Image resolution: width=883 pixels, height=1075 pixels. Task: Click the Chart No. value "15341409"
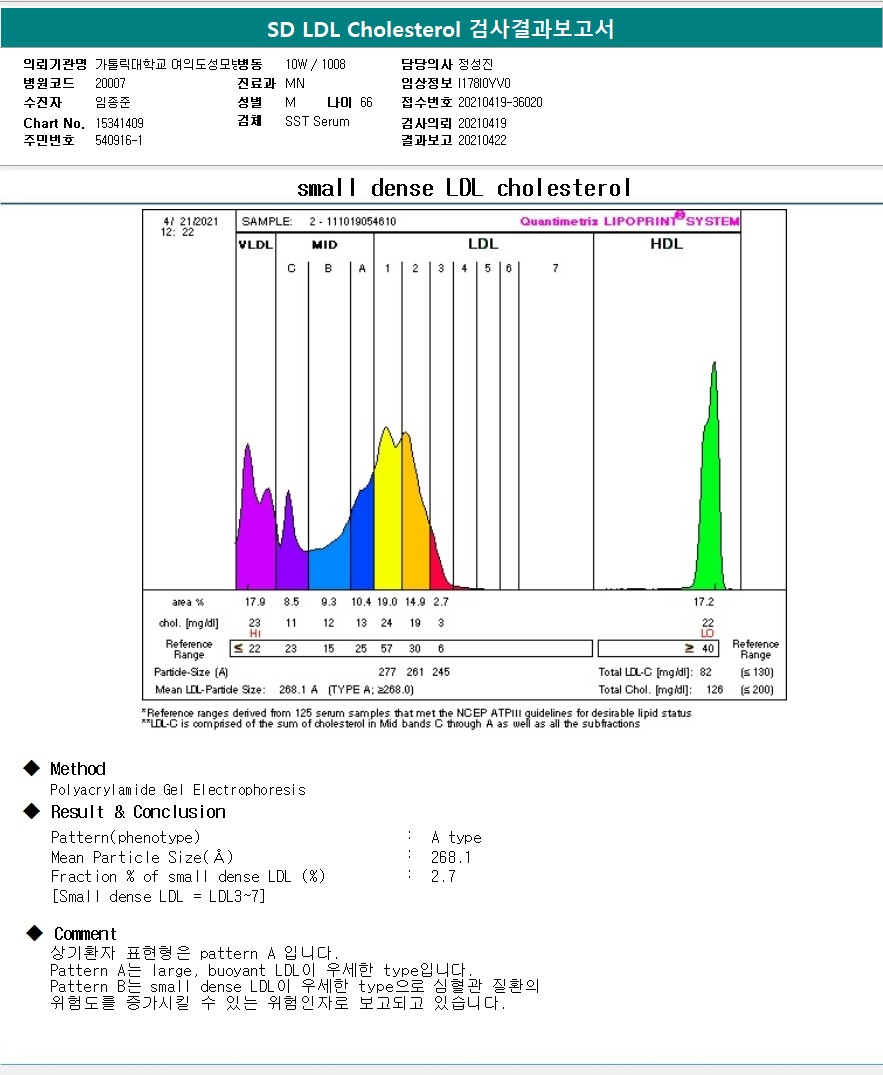point(119,123)
